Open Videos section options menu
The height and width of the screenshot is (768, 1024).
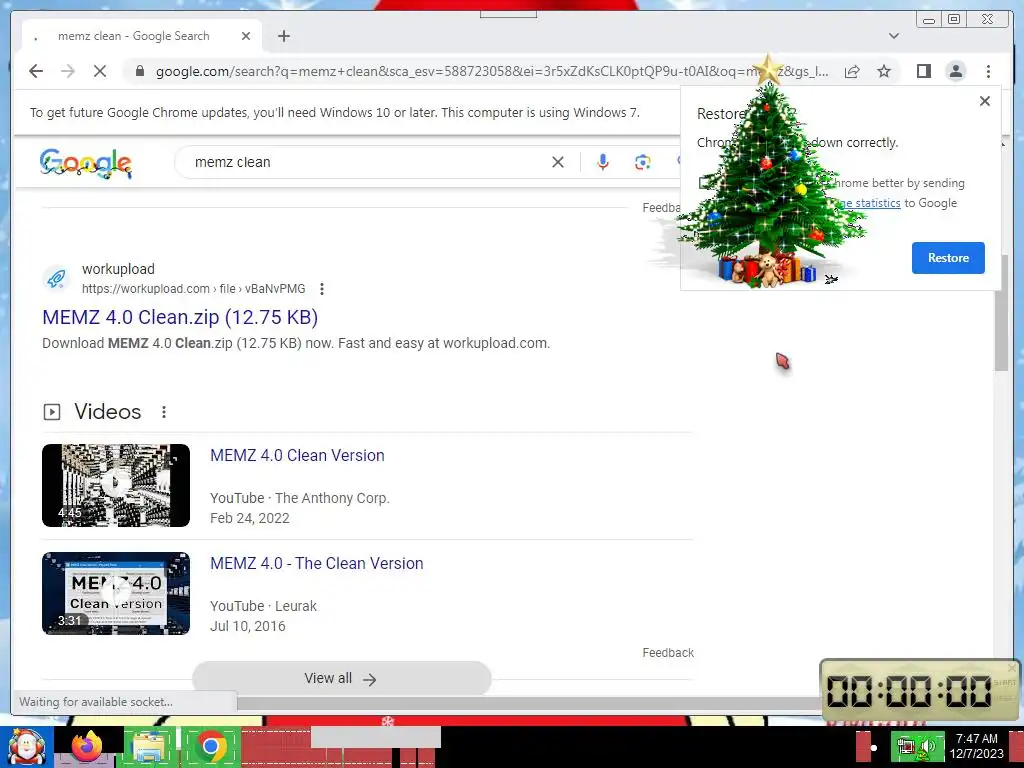tap(164, 412)
